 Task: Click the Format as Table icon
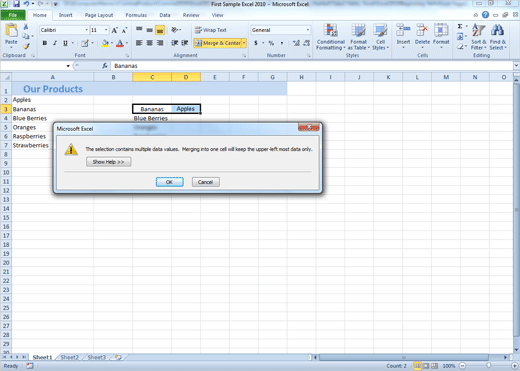[x=359, y=37]
